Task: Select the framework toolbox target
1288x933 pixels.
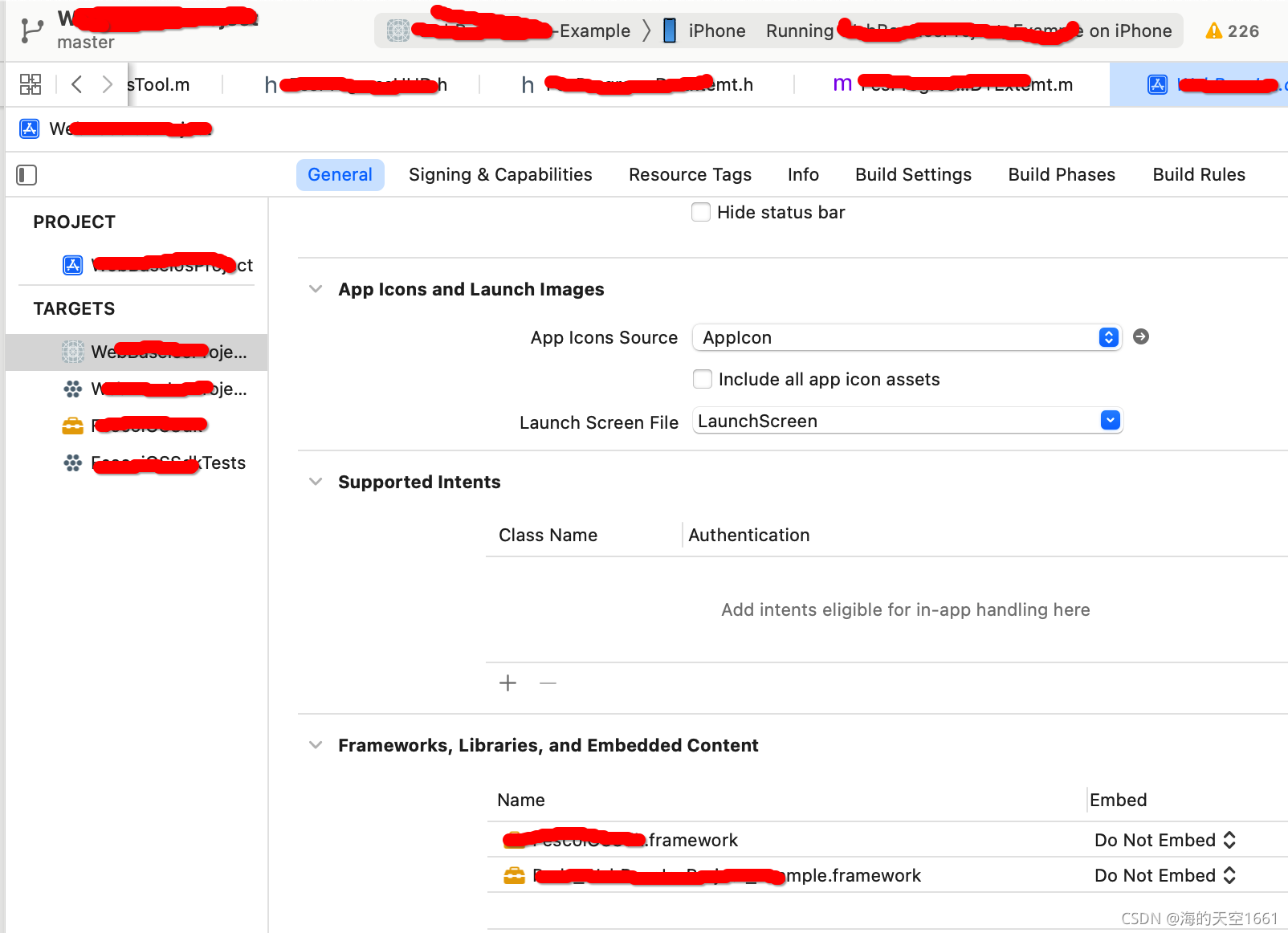Action: click(137, 426)
